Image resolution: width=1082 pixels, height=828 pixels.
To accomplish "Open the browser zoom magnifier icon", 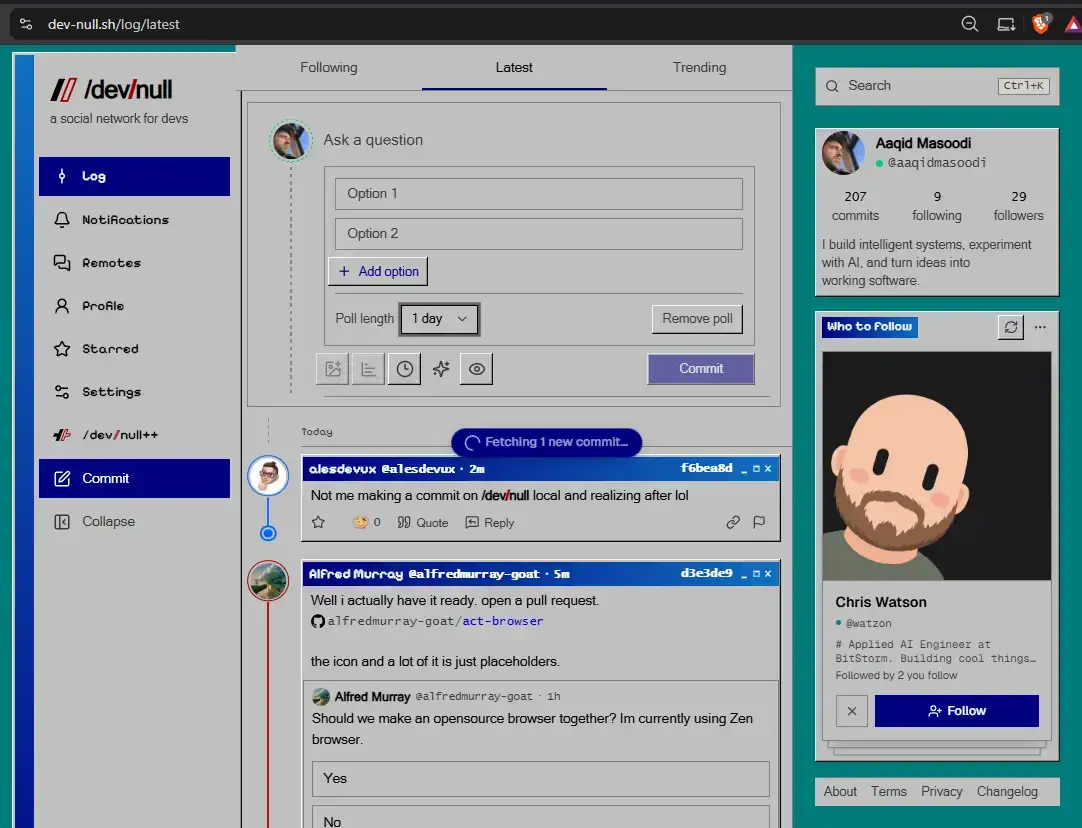I will (970, 24).
